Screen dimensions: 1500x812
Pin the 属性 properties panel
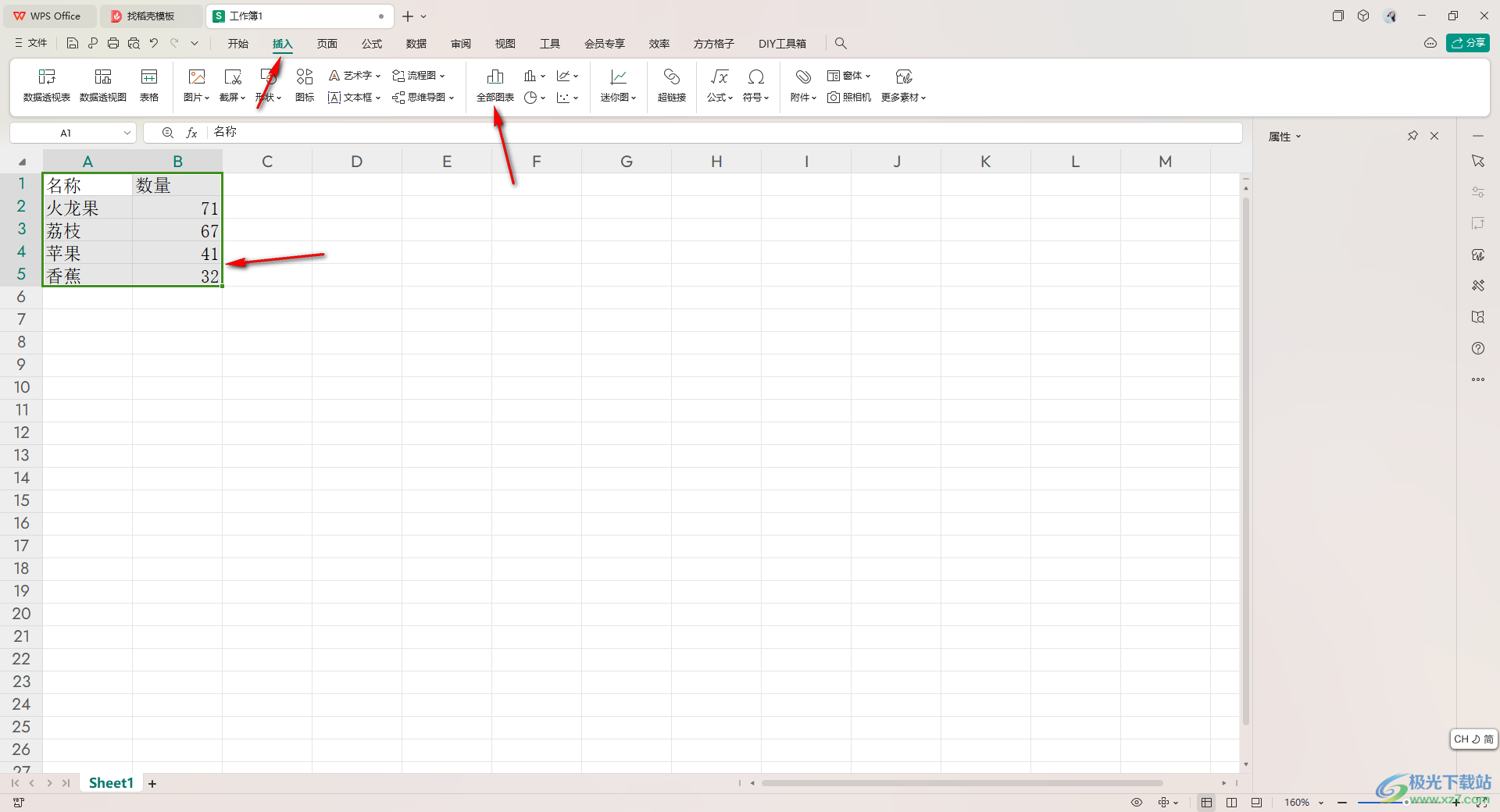point(1412,136)
